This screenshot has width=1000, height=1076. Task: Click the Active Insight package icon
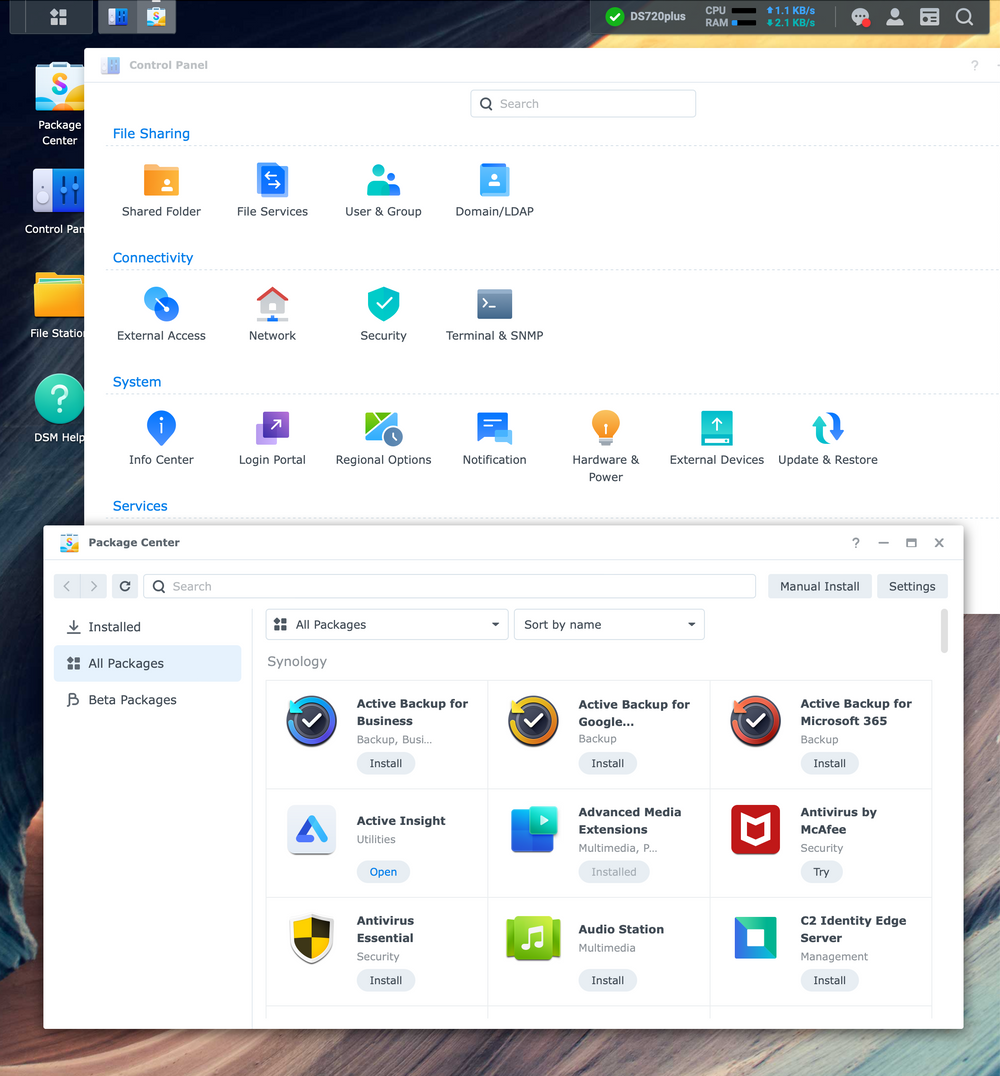point(312,829)
